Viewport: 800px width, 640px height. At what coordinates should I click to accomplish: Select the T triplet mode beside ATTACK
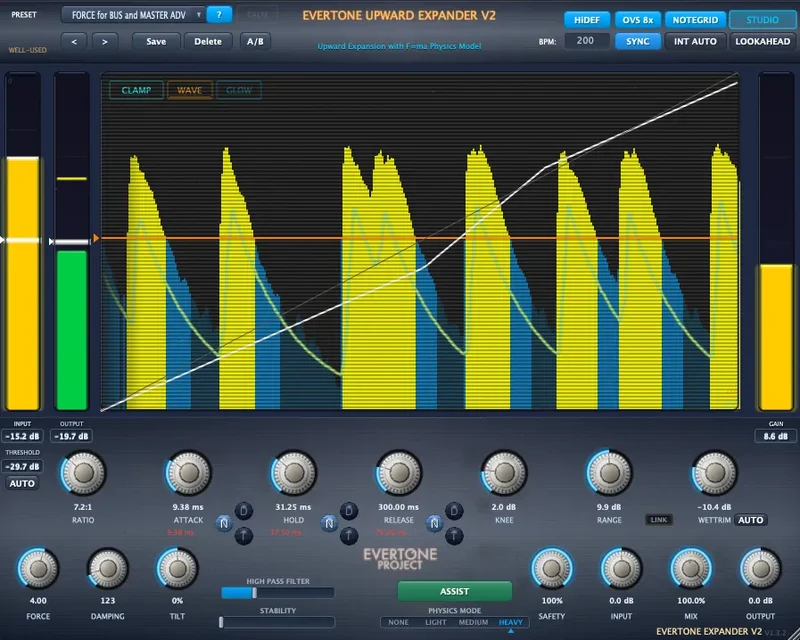tap(243, 536)
